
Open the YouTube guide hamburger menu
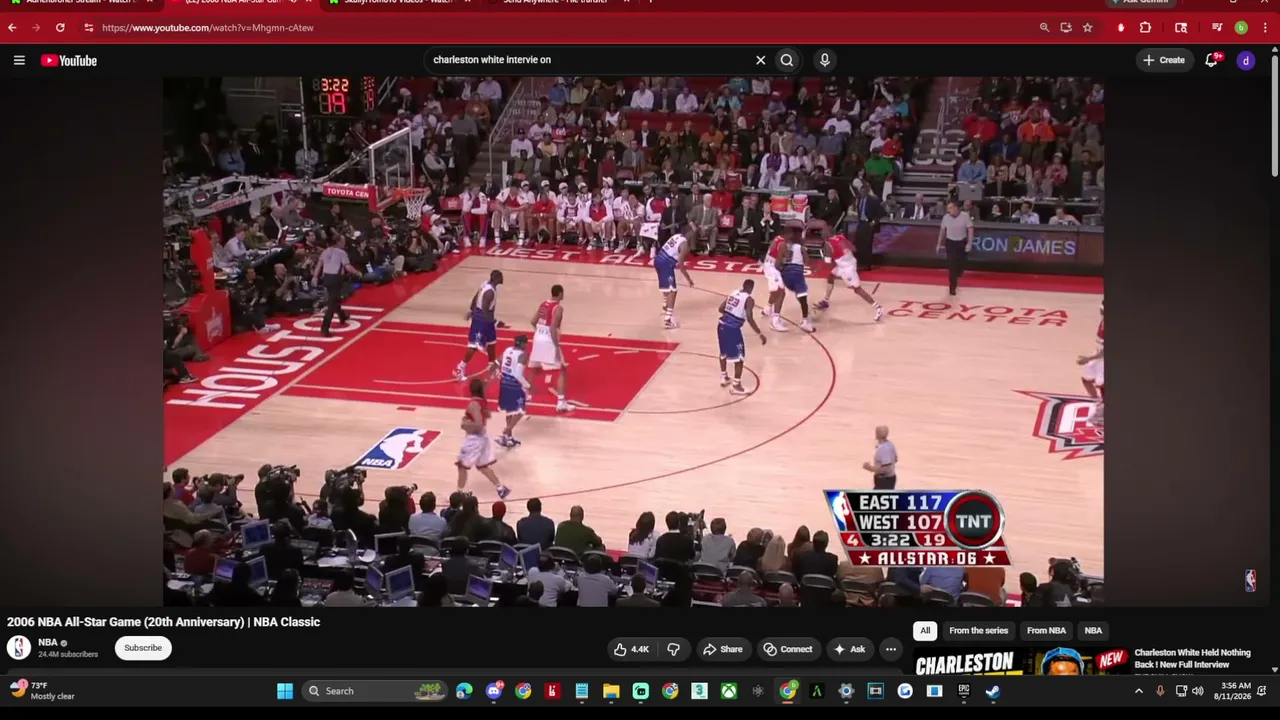click(x=19, y=60)
